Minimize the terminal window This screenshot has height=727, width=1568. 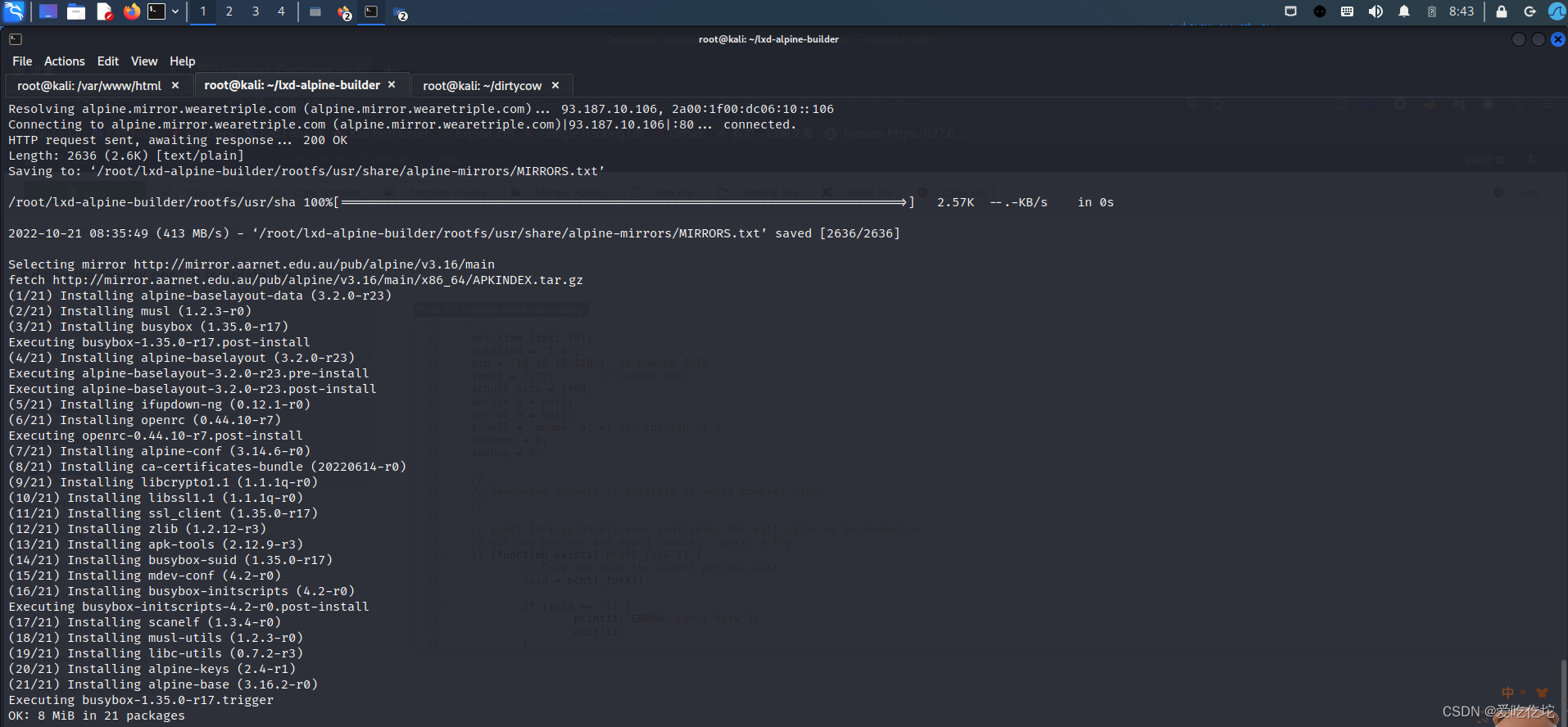[x=1519, y=39]
